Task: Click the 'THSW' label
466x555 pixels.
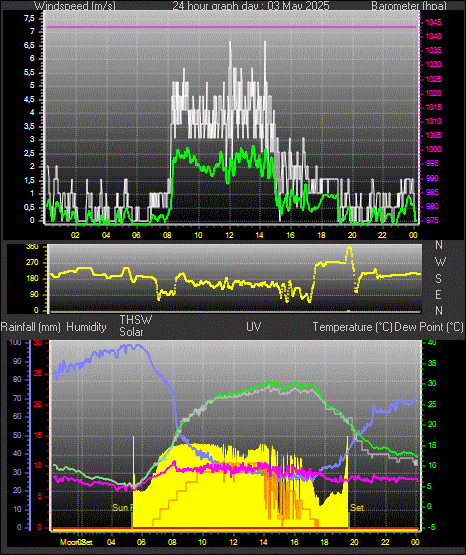Action: click(136, 320)
